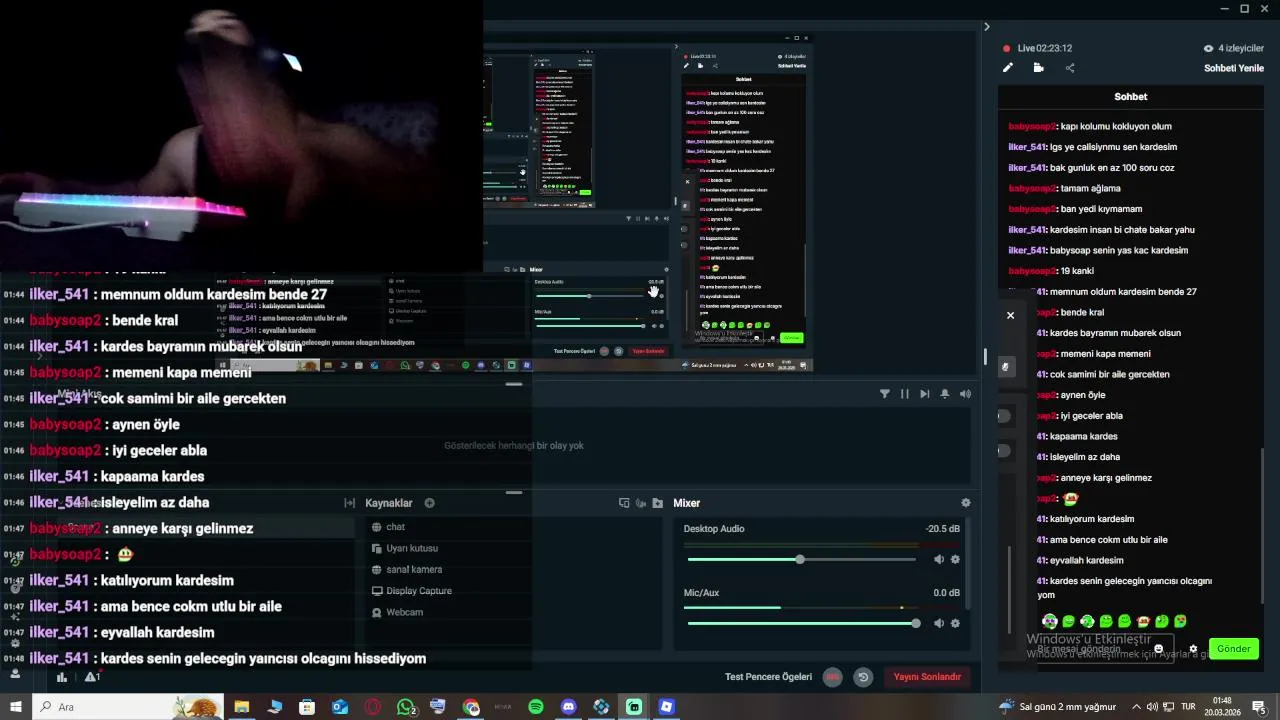
Task: Mute event notifications with the bell icon
Action: [945, 394]
